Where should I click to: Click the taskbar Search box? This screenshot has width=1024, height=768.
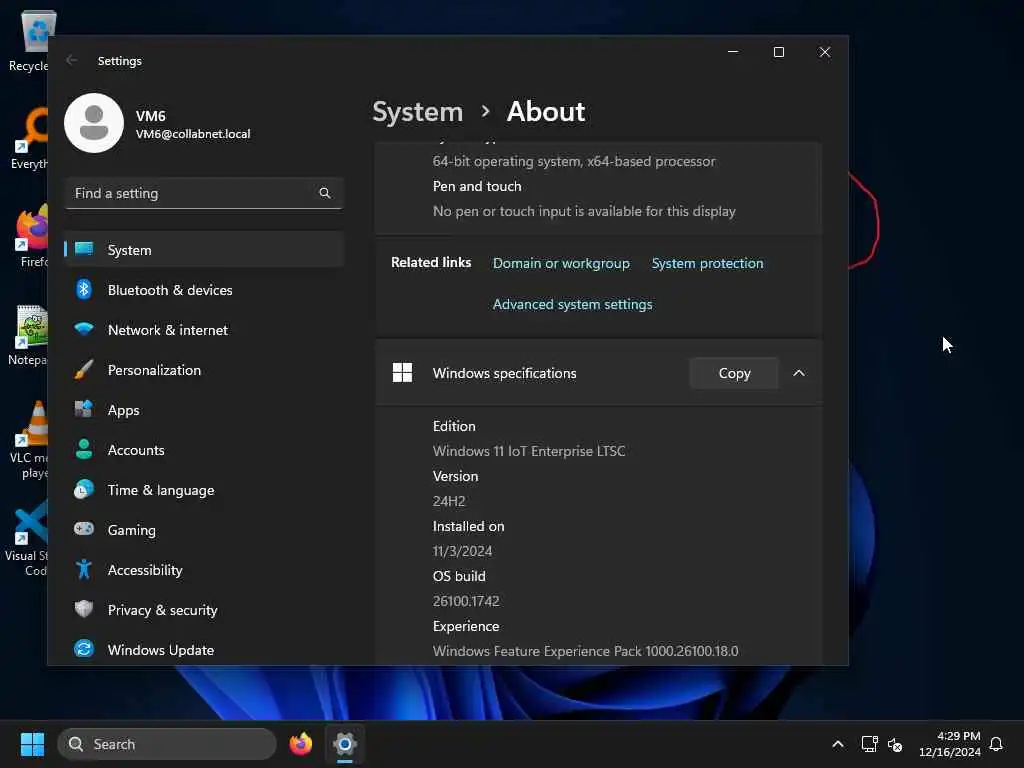click(x=167, y=744)
